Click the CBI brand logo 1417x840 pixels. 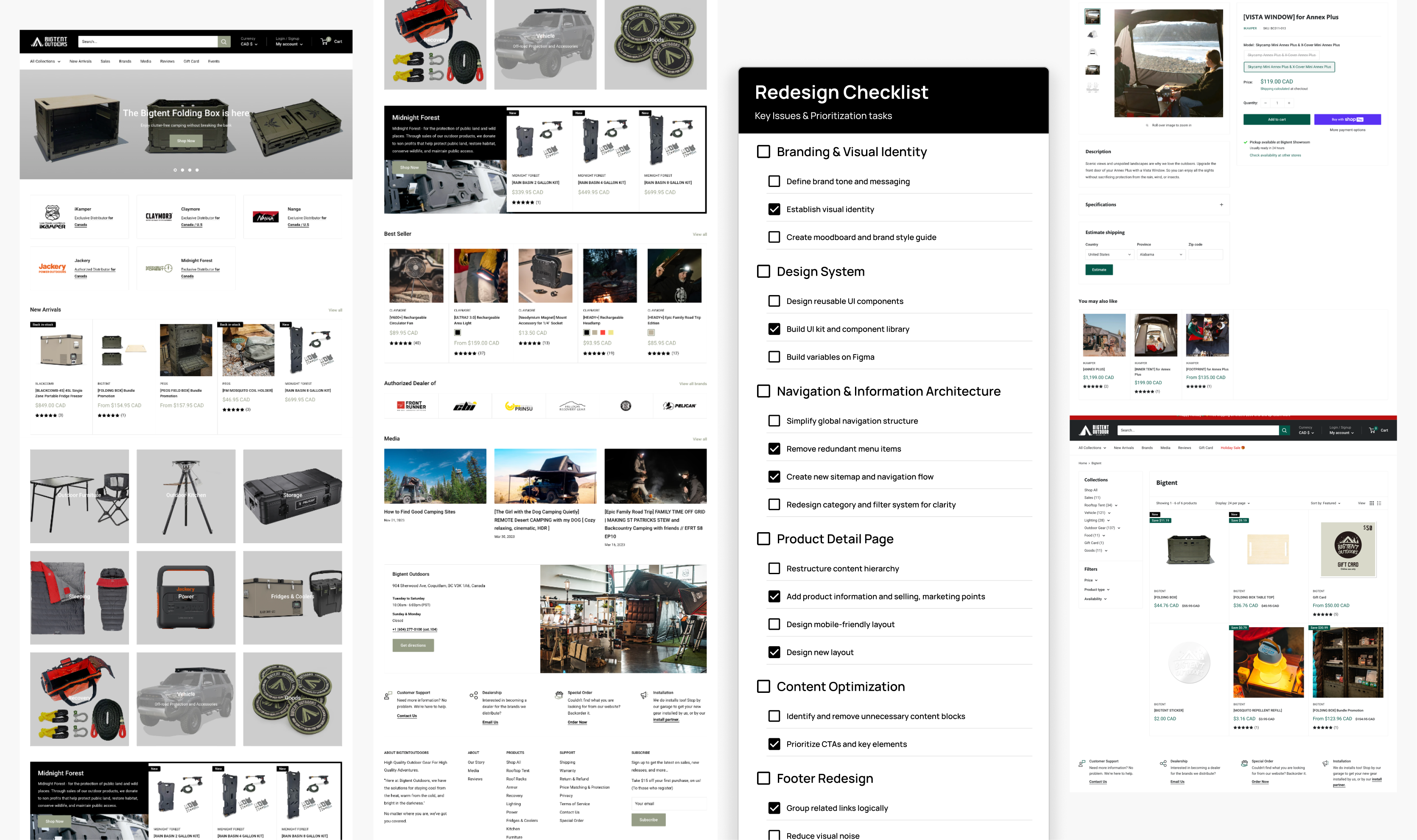tap(465, 406)
